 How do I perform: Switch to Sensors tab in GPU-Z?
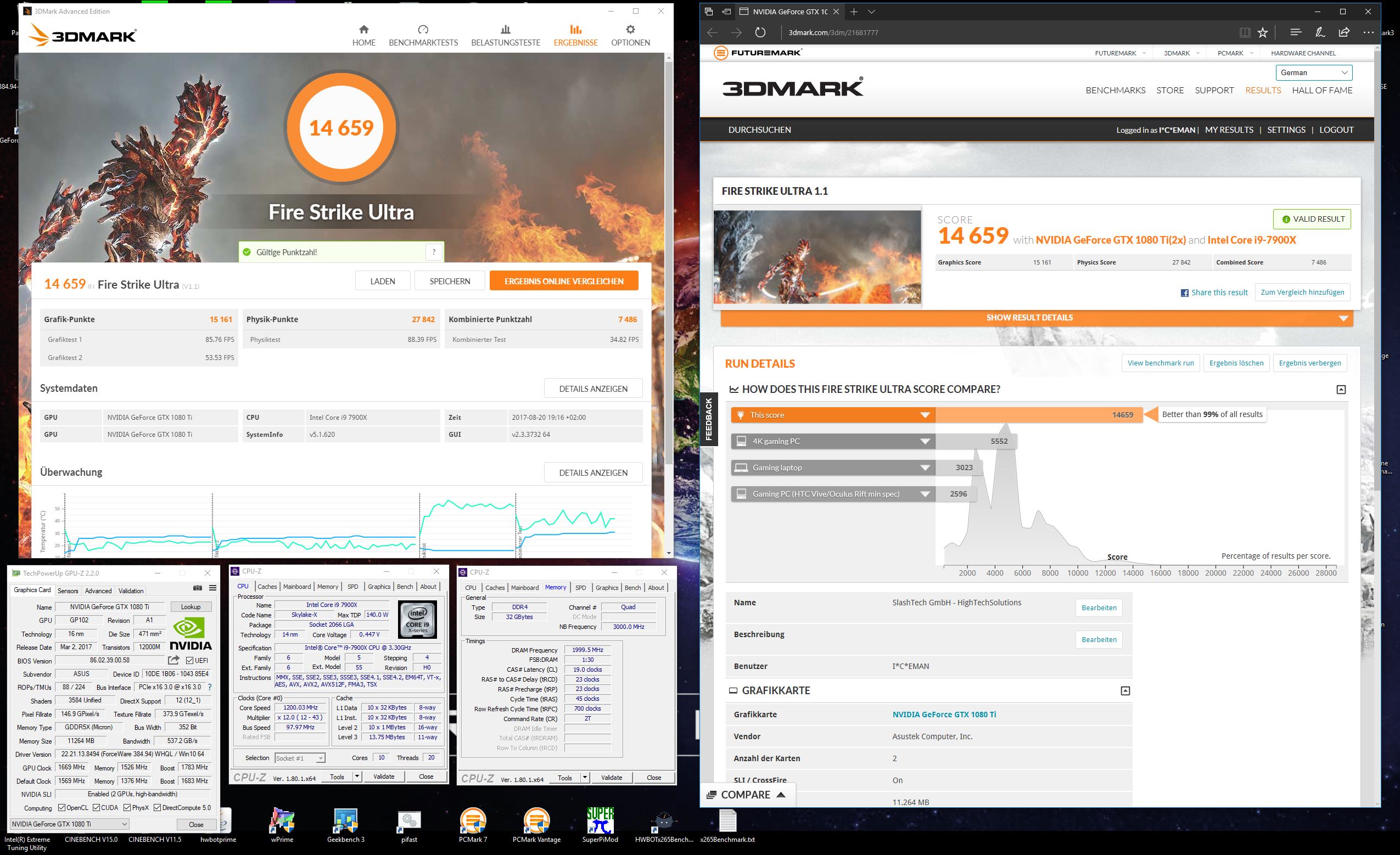[x=68, y=591]
